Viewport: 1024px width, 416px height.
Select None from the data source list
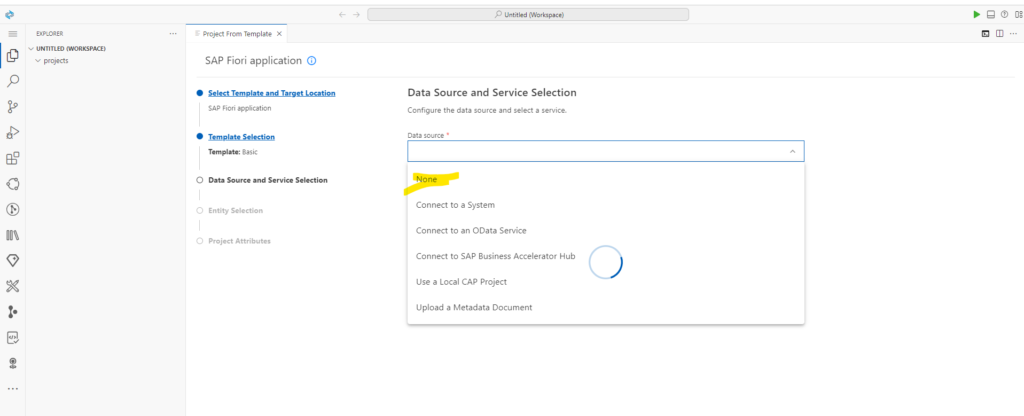[x=605, y=179]
